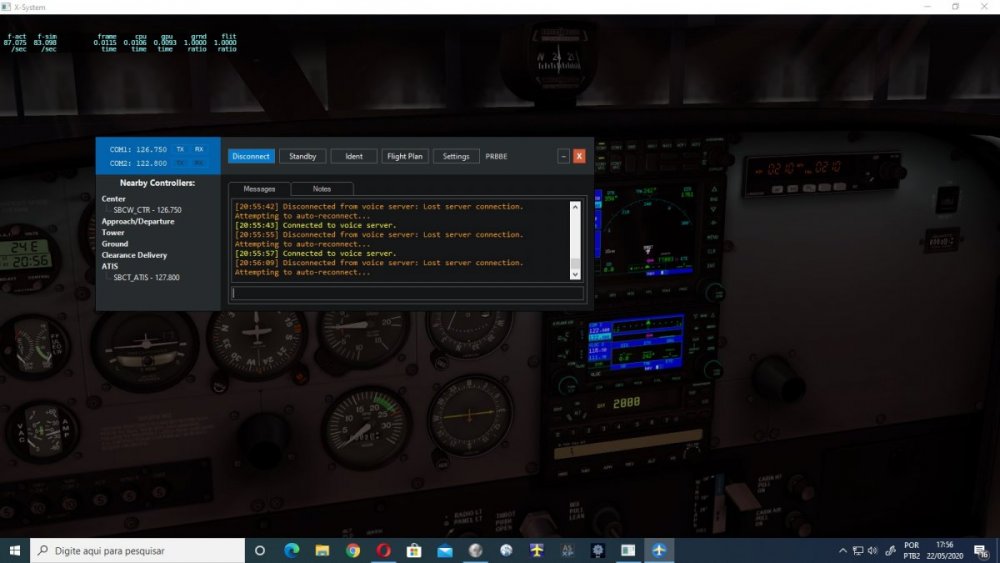1000x563 pixels.
Task: Click the transponder display showing 2000
Action: click(626, 403)
